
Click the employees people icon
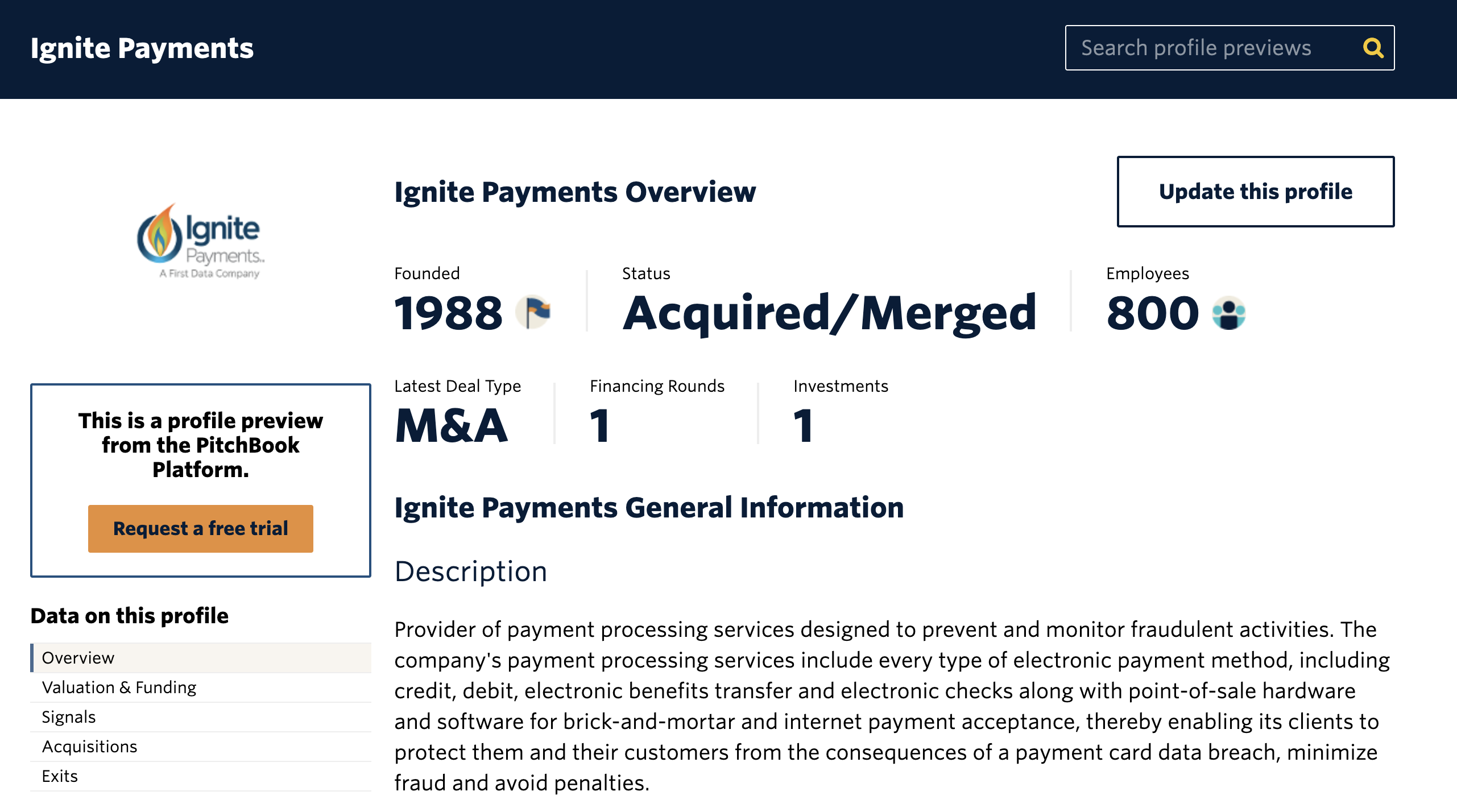pos(1228,313)
